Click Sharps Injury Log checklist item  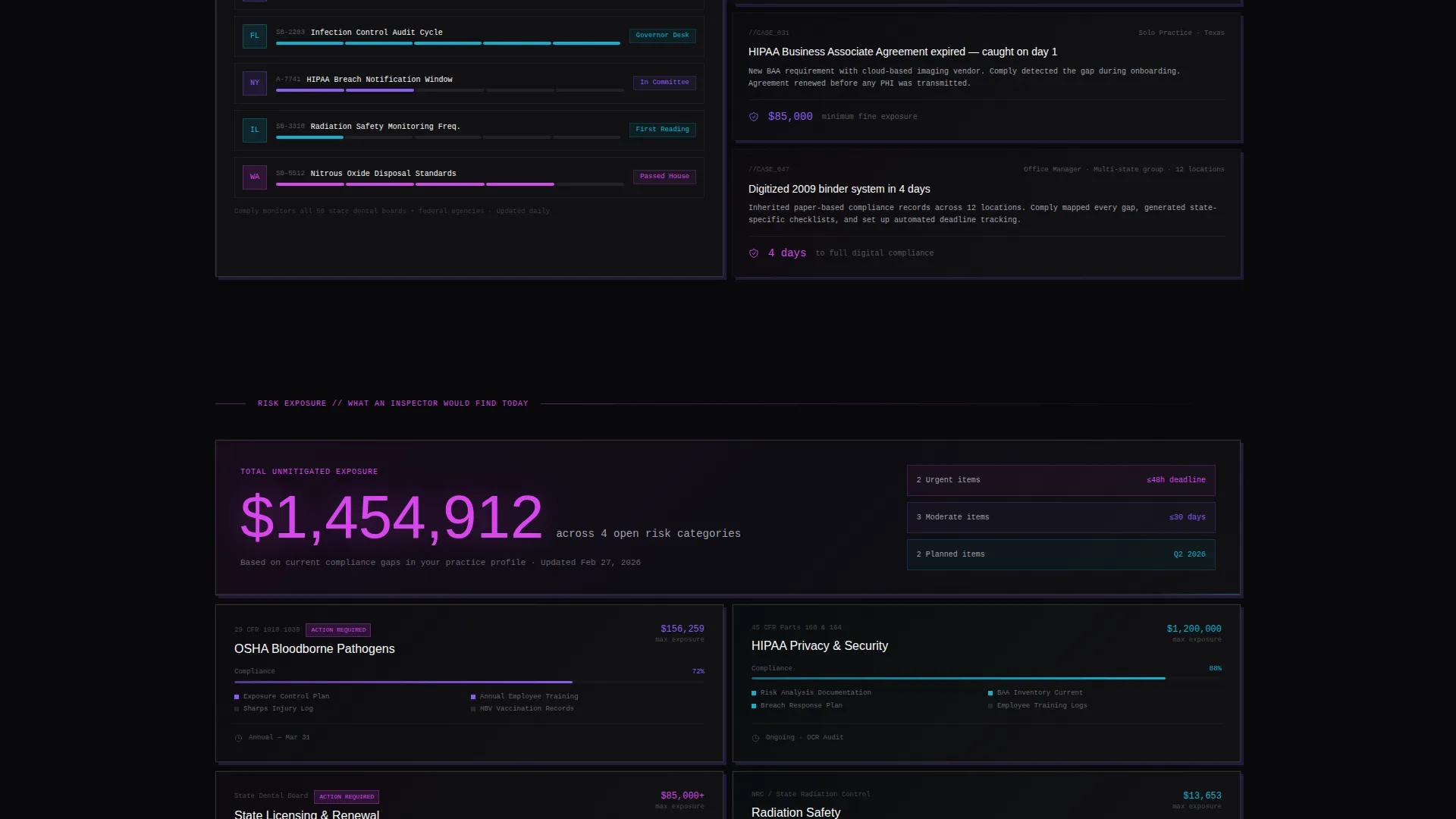[x=274, y=709]
